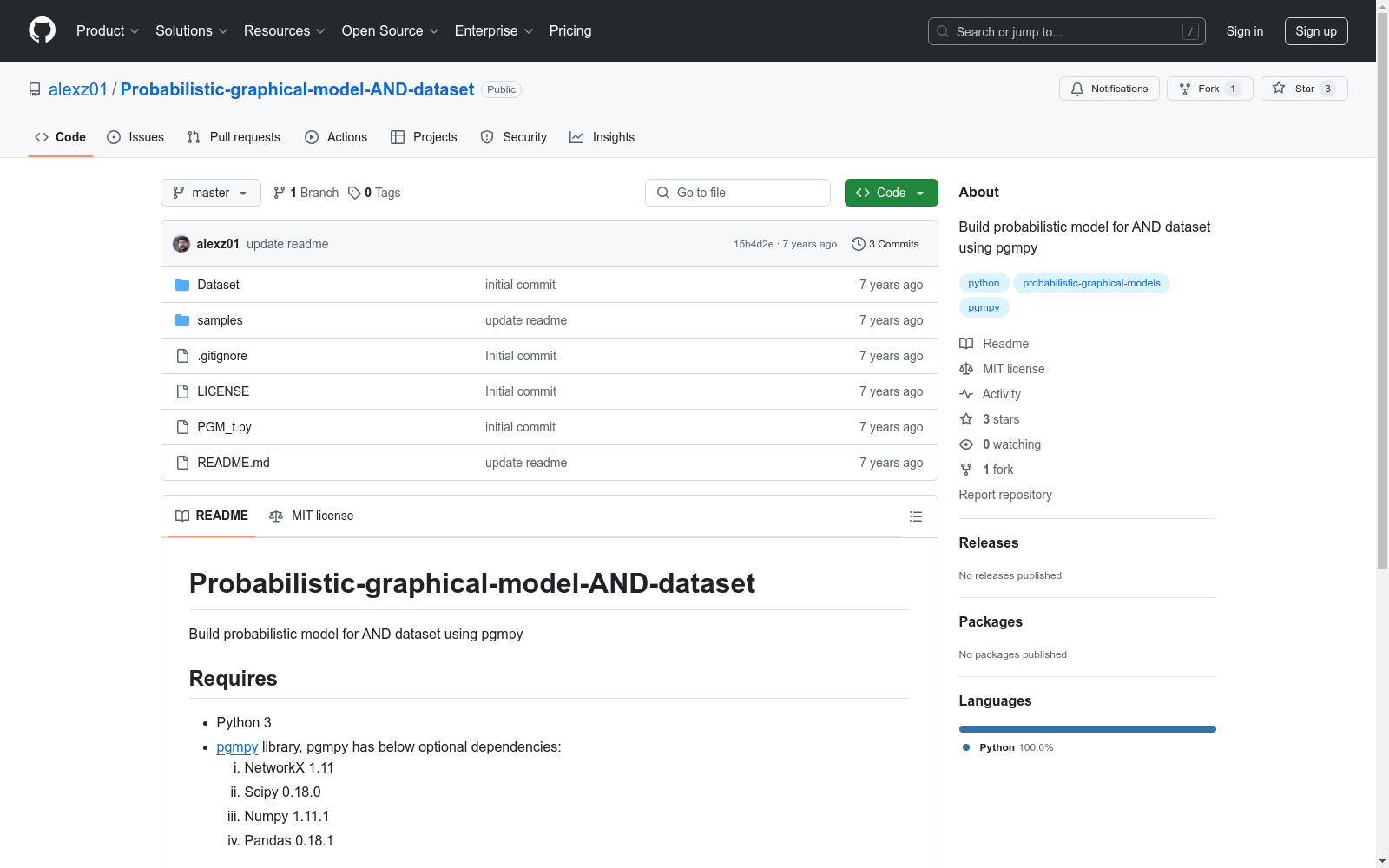The height and width of the screenshot is (868, 1389).
Task: Click the PGM_t.py file icon
Action: (x=182, y=427)
